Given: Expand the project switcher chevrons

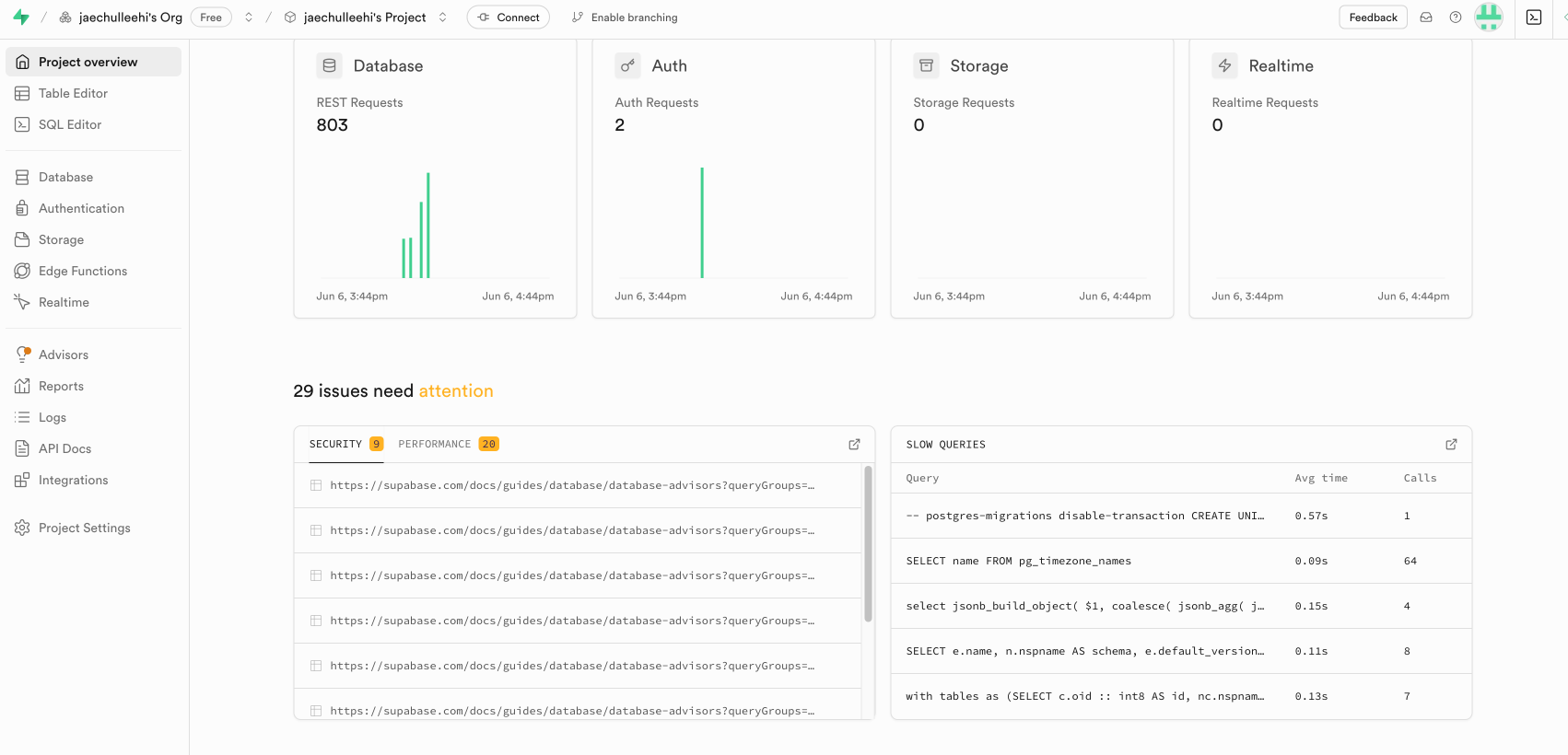Looking at the screenshot, I should (443, 17).
